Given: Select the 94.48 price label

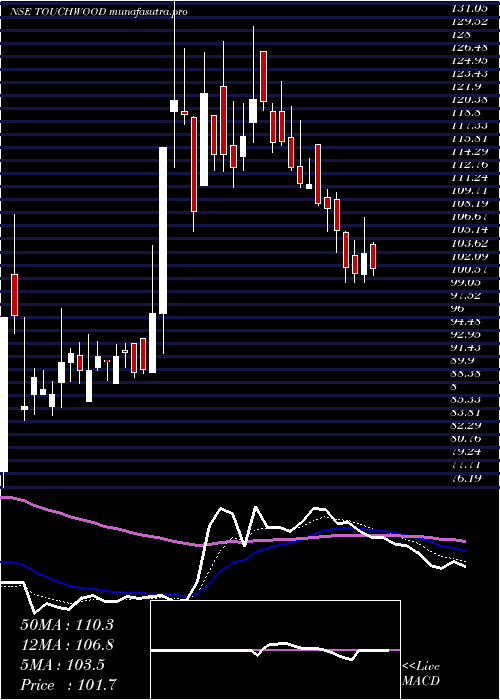Looking at the screenshot, I should (467, 322).
